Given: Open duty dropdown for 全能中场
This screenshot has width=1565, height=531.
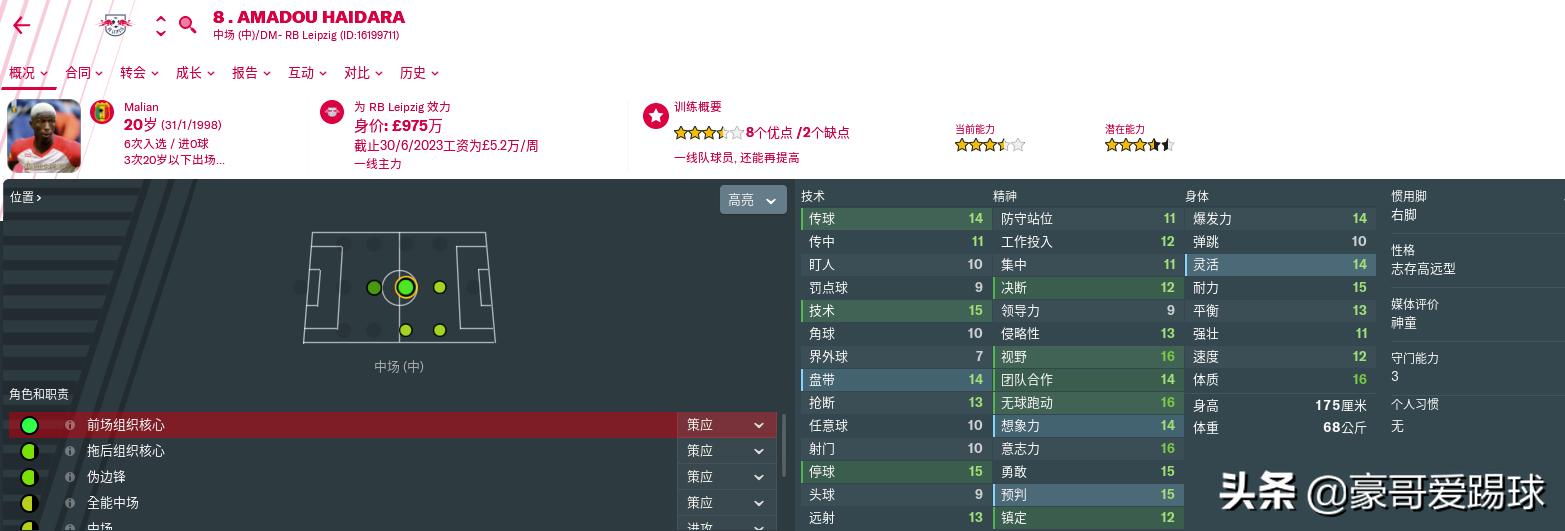Looking at the screenshot, I should [727, 503].
